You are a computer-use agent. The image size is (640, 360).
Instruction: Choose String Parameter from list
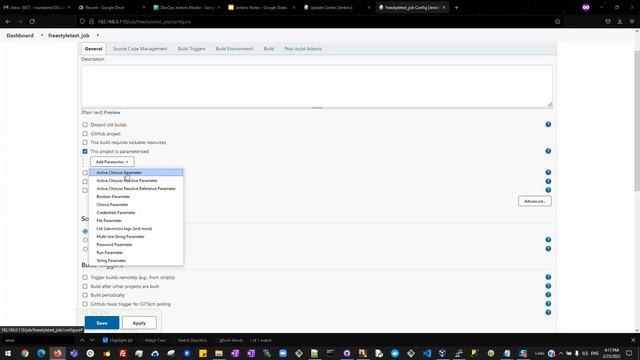[x=136, y=260]
